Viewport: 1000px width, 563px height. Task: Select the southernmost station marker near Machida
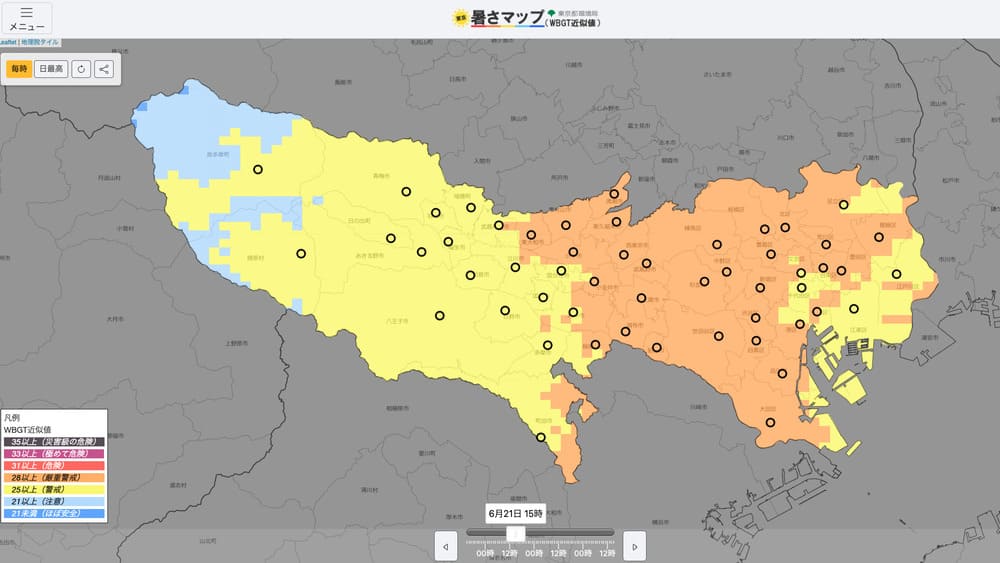click(x=541, y=437)
